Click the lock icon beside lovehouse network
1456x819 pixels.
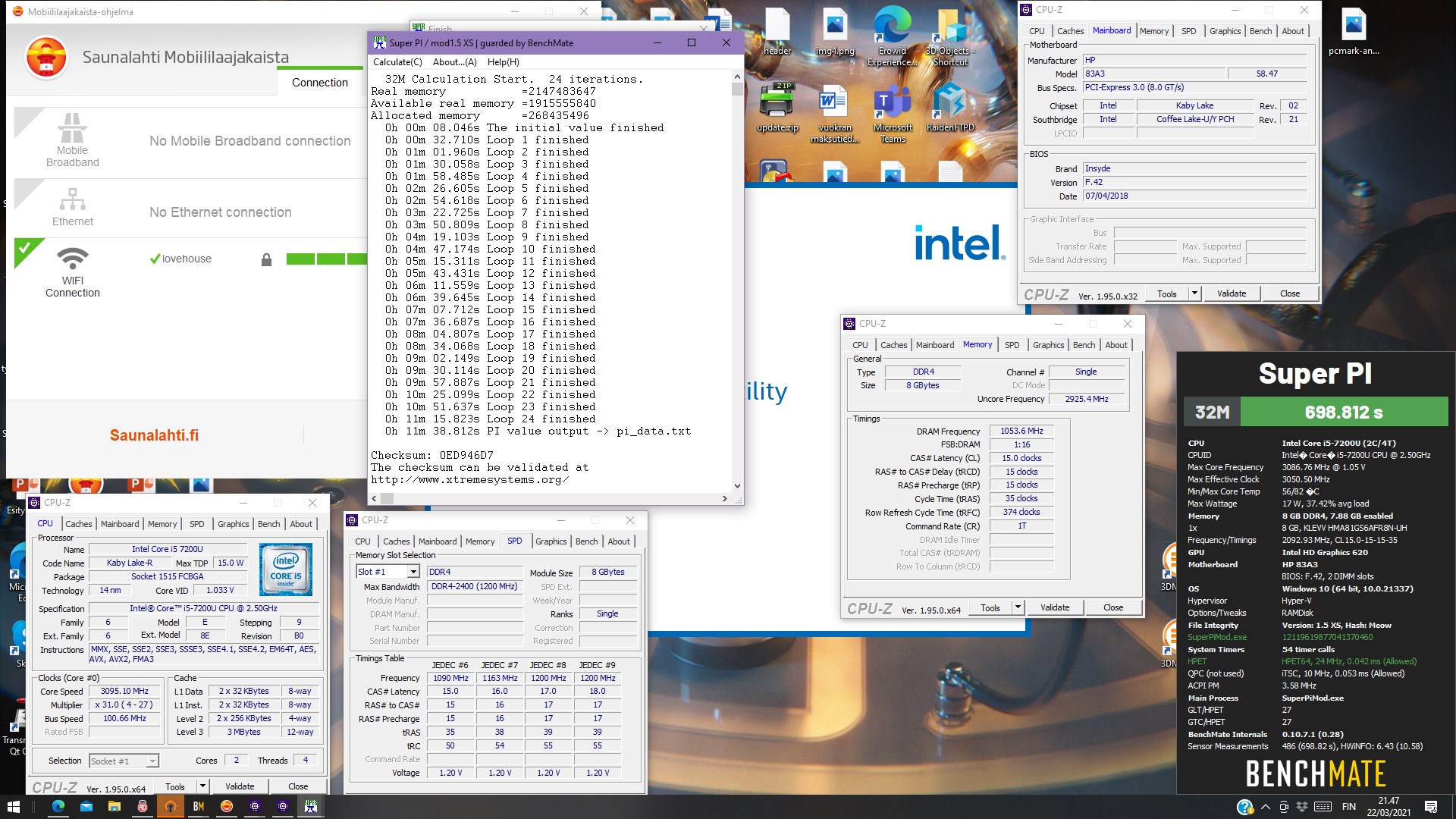(266, 260)
